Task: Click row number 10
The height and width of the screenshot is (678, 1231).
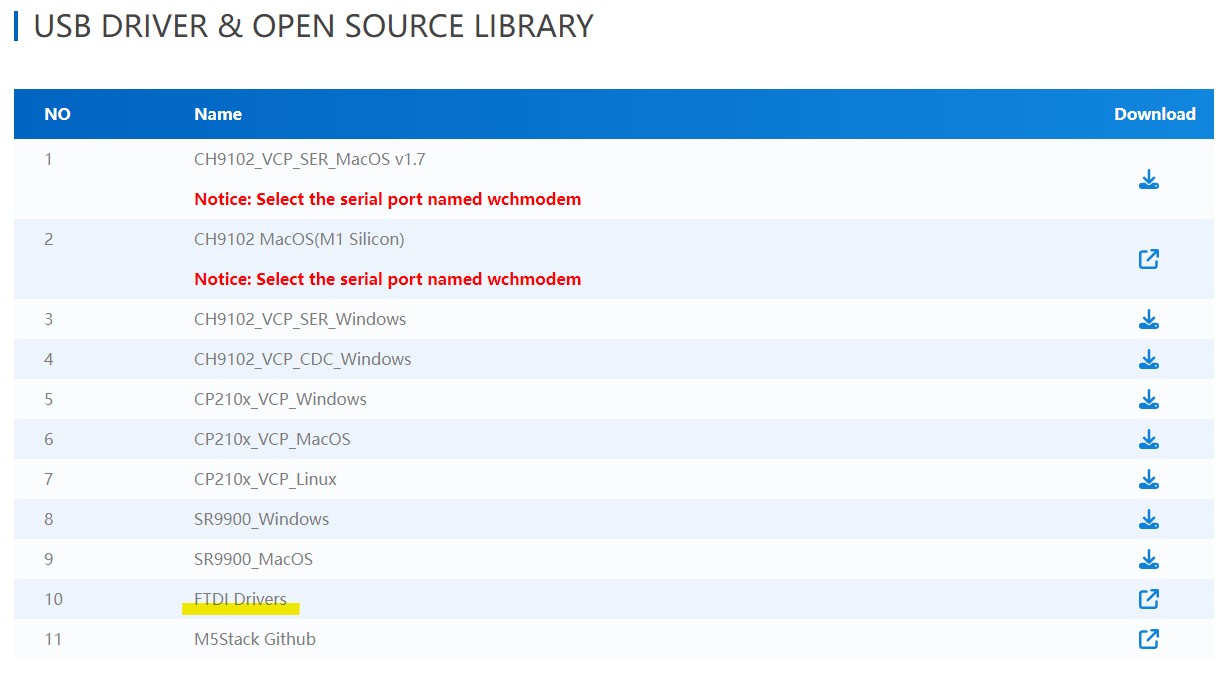Action: (x=53, y=599)
